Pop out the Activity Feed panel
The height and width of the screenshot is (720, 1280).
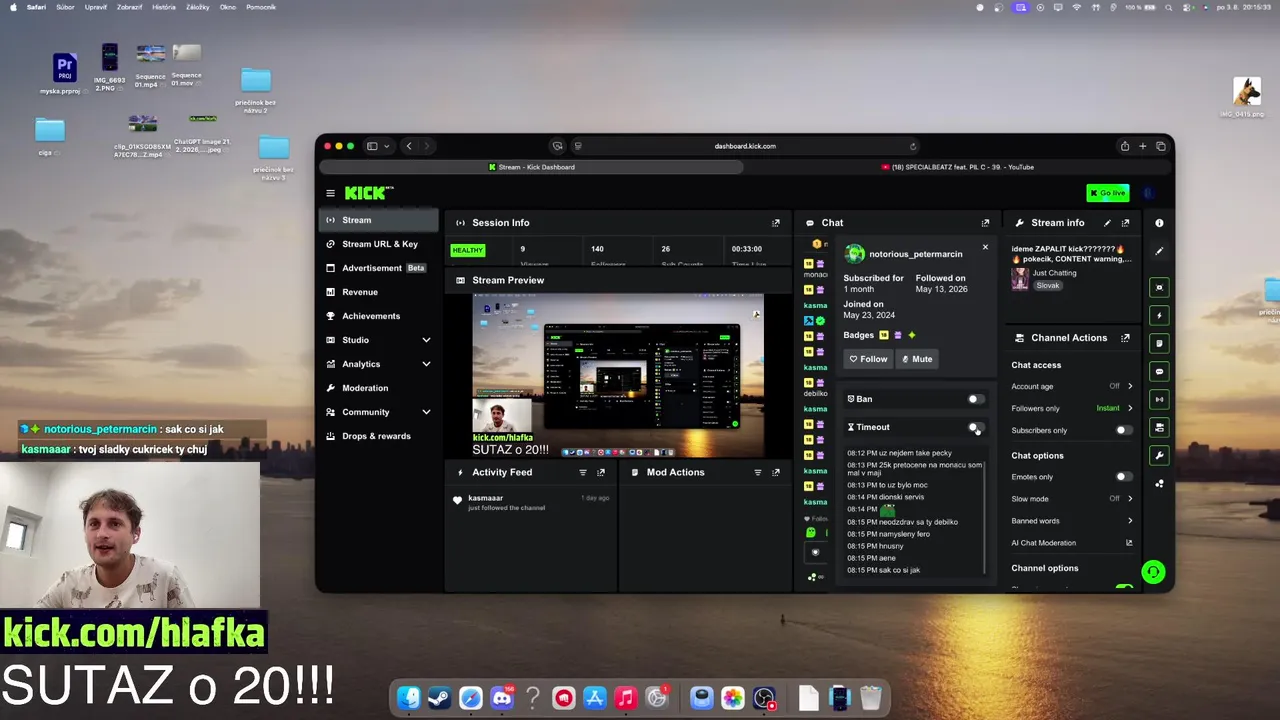tap(601, 472)
